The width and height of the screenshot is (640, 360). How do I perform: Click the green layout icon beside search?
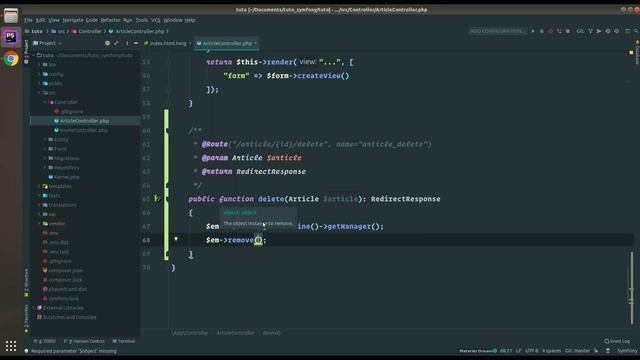pos(627,31)
